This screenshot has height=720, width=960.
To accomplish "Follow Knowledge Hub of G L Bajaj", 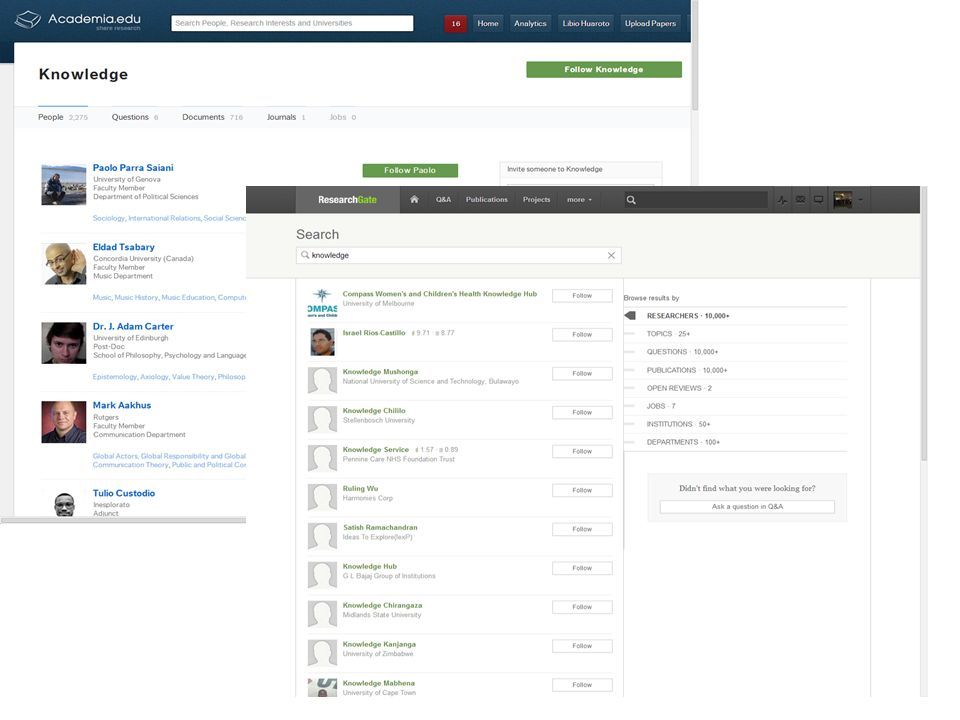I will 582,568.
